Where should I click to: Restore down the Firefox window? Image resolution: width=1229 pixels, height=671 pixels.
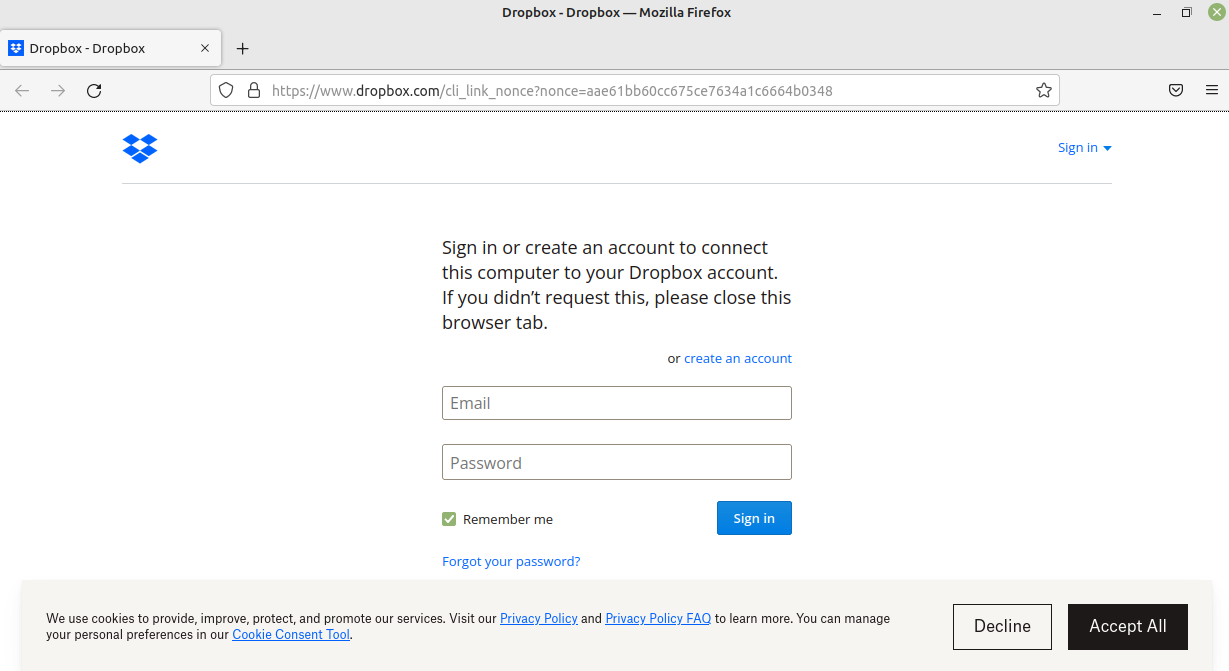point(1186,12)
